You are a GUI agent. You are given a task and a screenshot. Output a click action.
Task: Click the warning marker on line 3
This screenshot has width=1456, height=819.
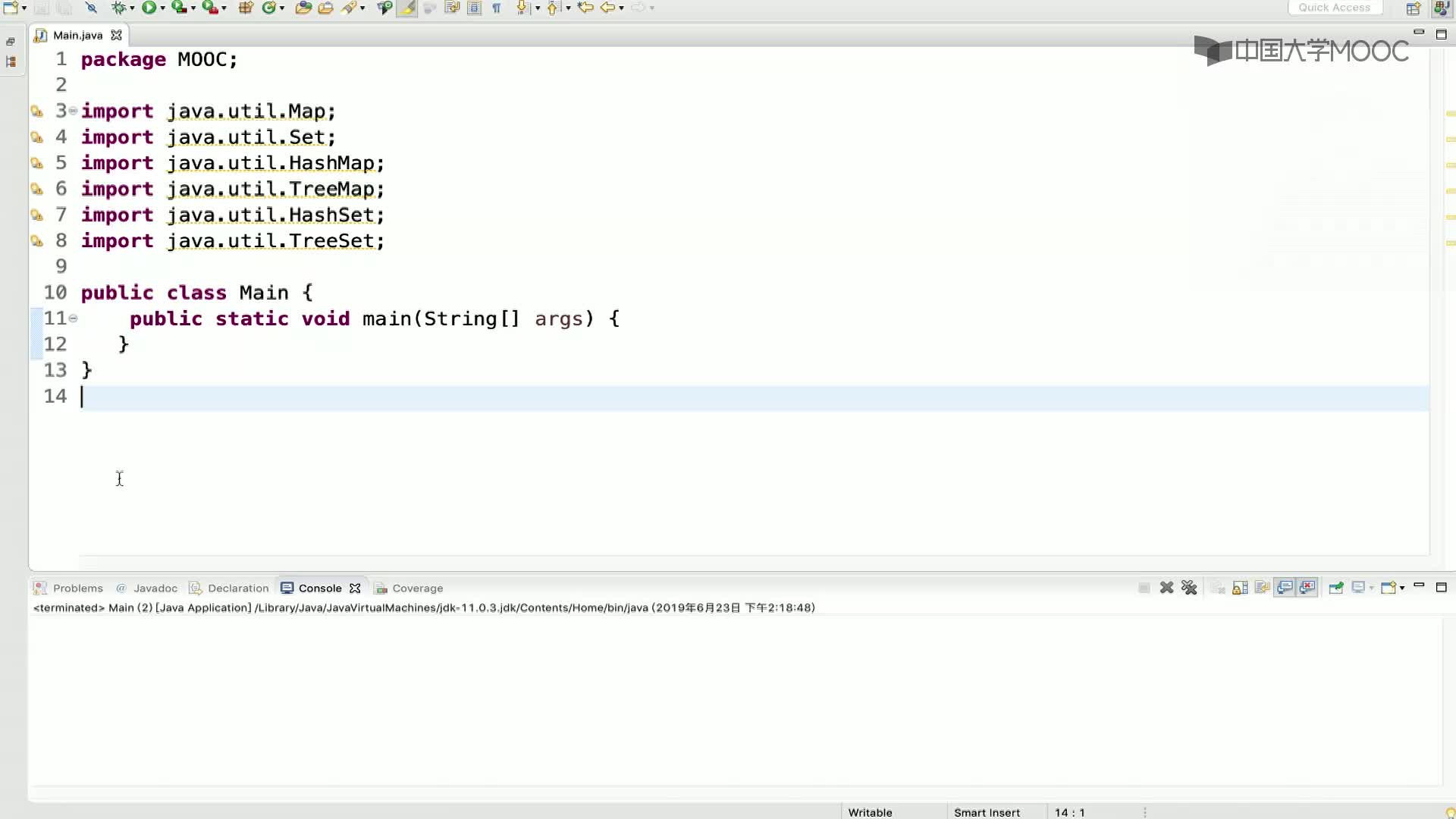coord(36,111)
